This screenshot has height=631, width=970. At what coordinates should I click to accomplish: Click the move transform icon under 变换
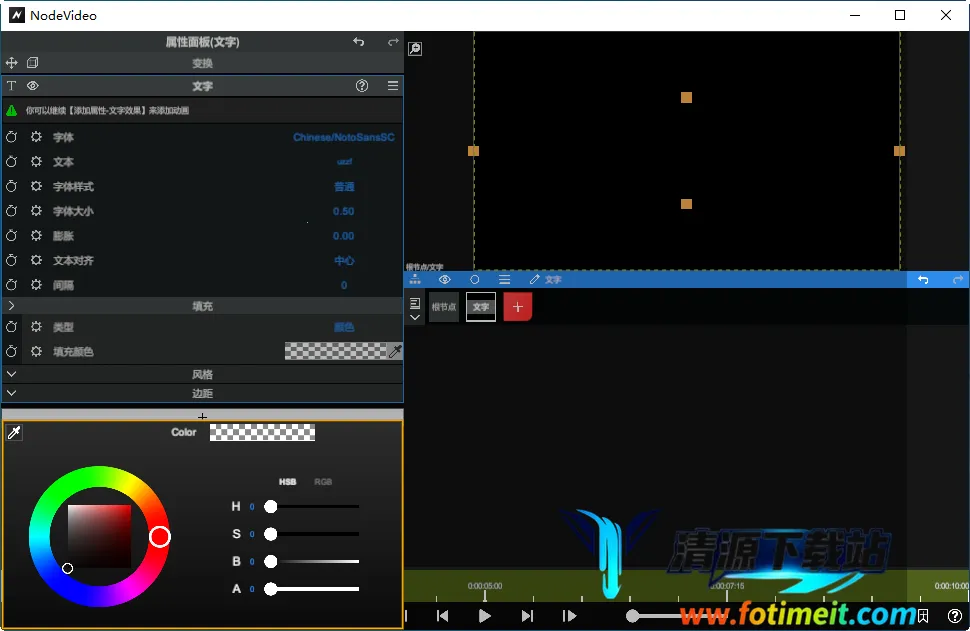click(x=12, y=63)
